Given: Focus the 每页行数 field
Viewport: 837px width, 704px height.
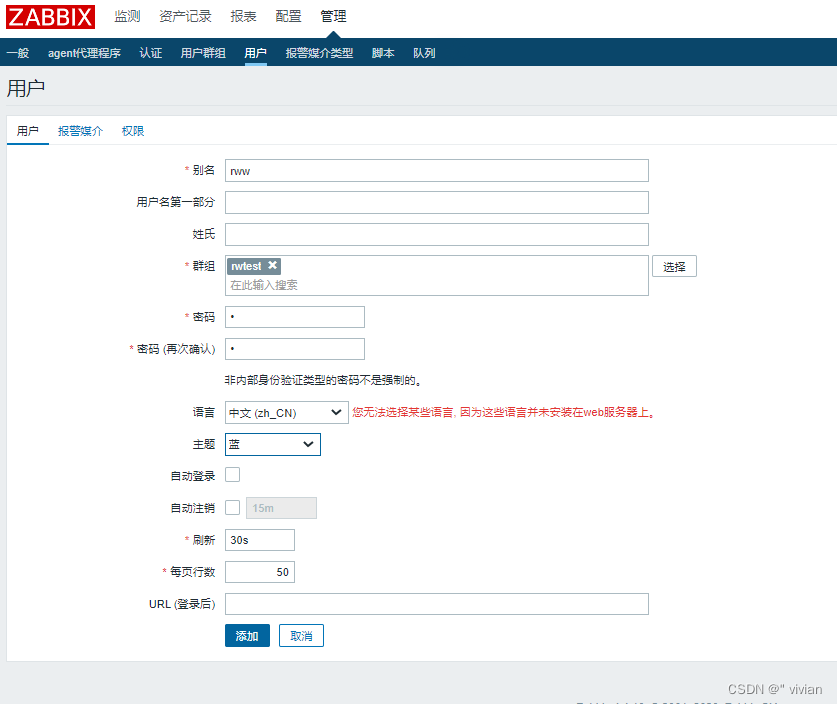Looking at the screenshot, I should click(260, 572).
